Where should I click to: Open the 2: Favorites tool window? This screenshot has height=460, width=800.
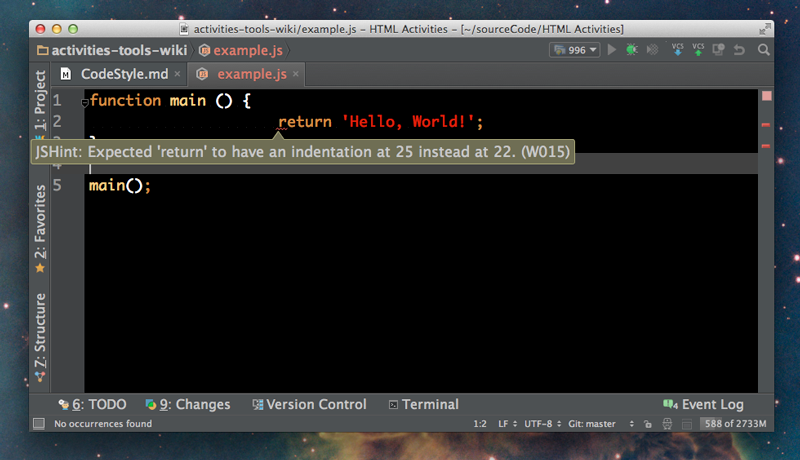click(40, 228)
